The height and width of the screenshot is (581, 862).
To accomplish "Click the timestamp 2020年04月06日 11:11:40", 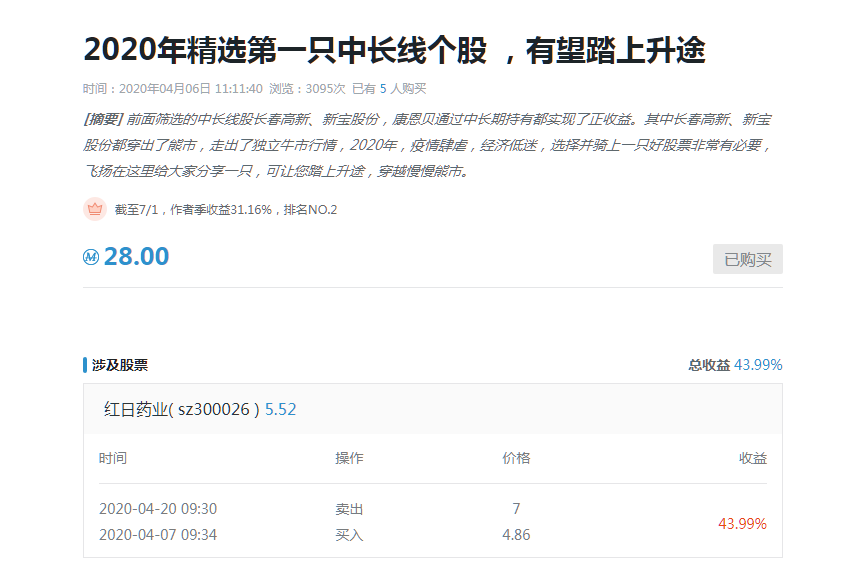I will click(x=191, y=88).
